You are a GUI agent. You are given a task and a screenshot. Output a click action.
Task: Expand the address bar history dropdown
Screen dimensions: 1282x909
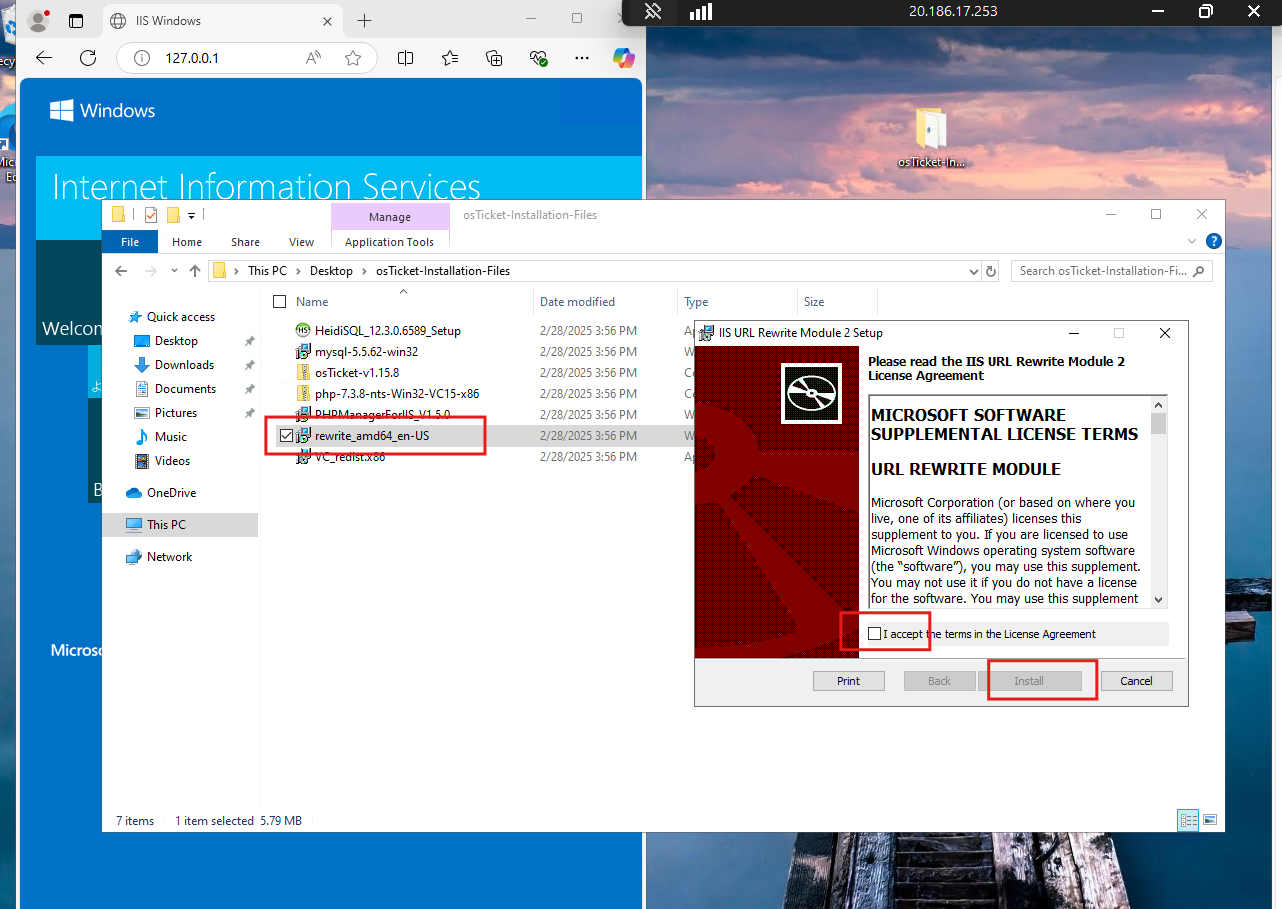(x=975, y=271)
